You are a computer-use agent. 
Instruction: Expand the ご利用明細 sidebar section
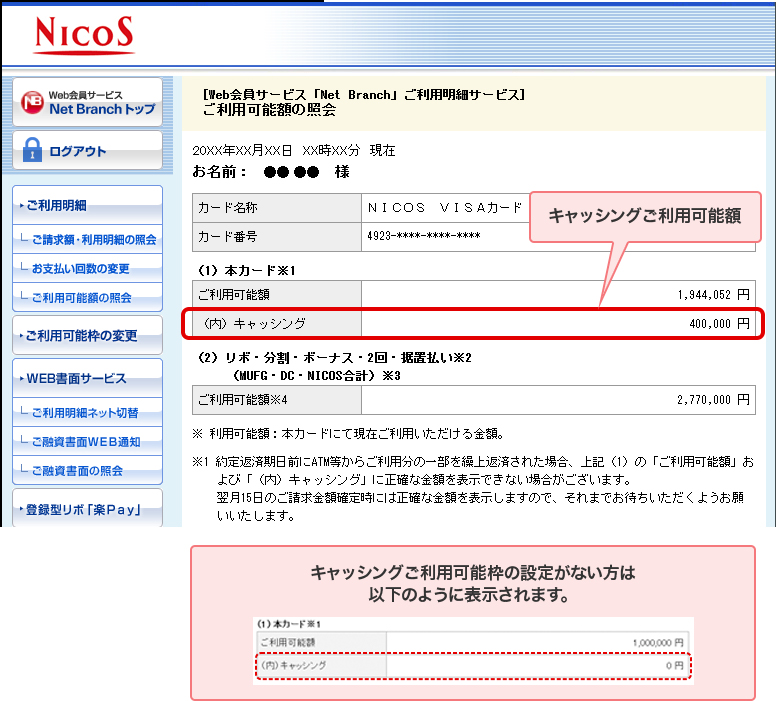(x=87, y=205)
